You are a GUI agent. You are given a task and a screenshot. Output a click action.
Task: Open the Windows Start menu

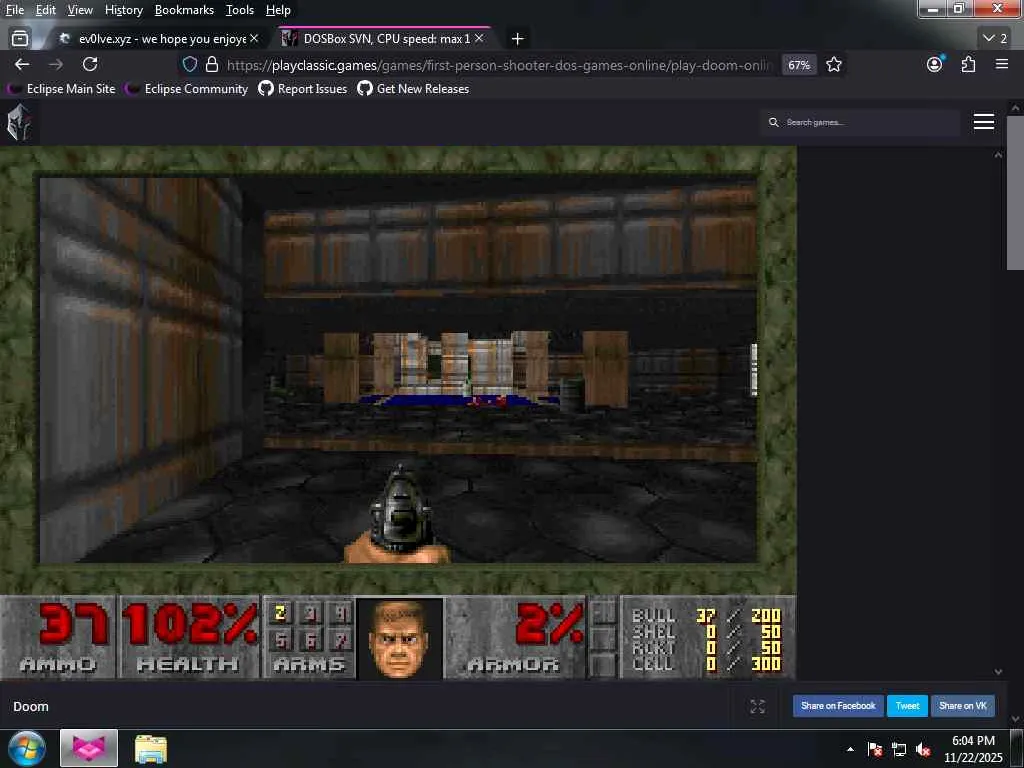tap(27, 748)
